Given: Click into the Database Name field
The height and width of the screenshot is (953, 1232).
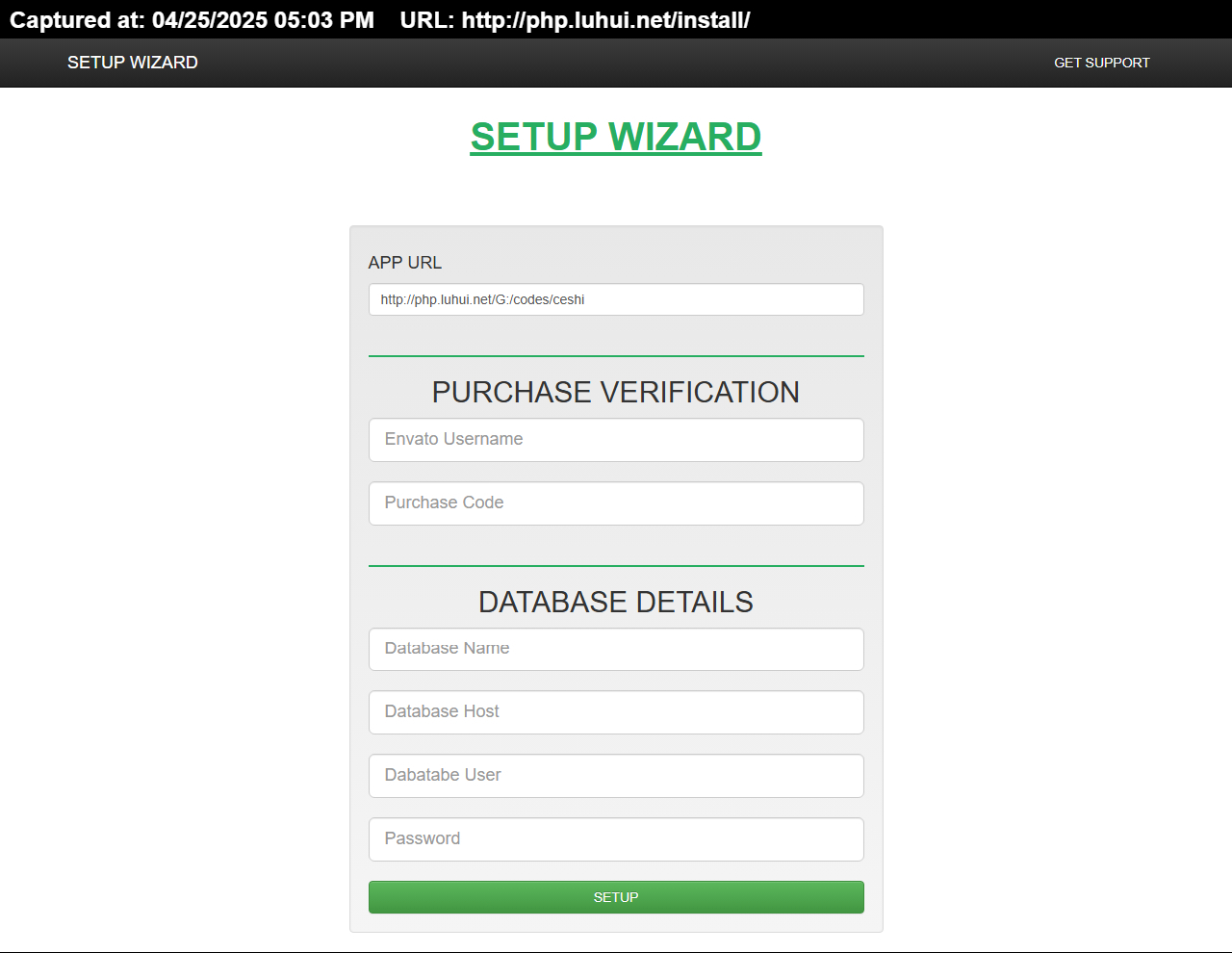Looking at the screenshot, I should coord(615,650).
